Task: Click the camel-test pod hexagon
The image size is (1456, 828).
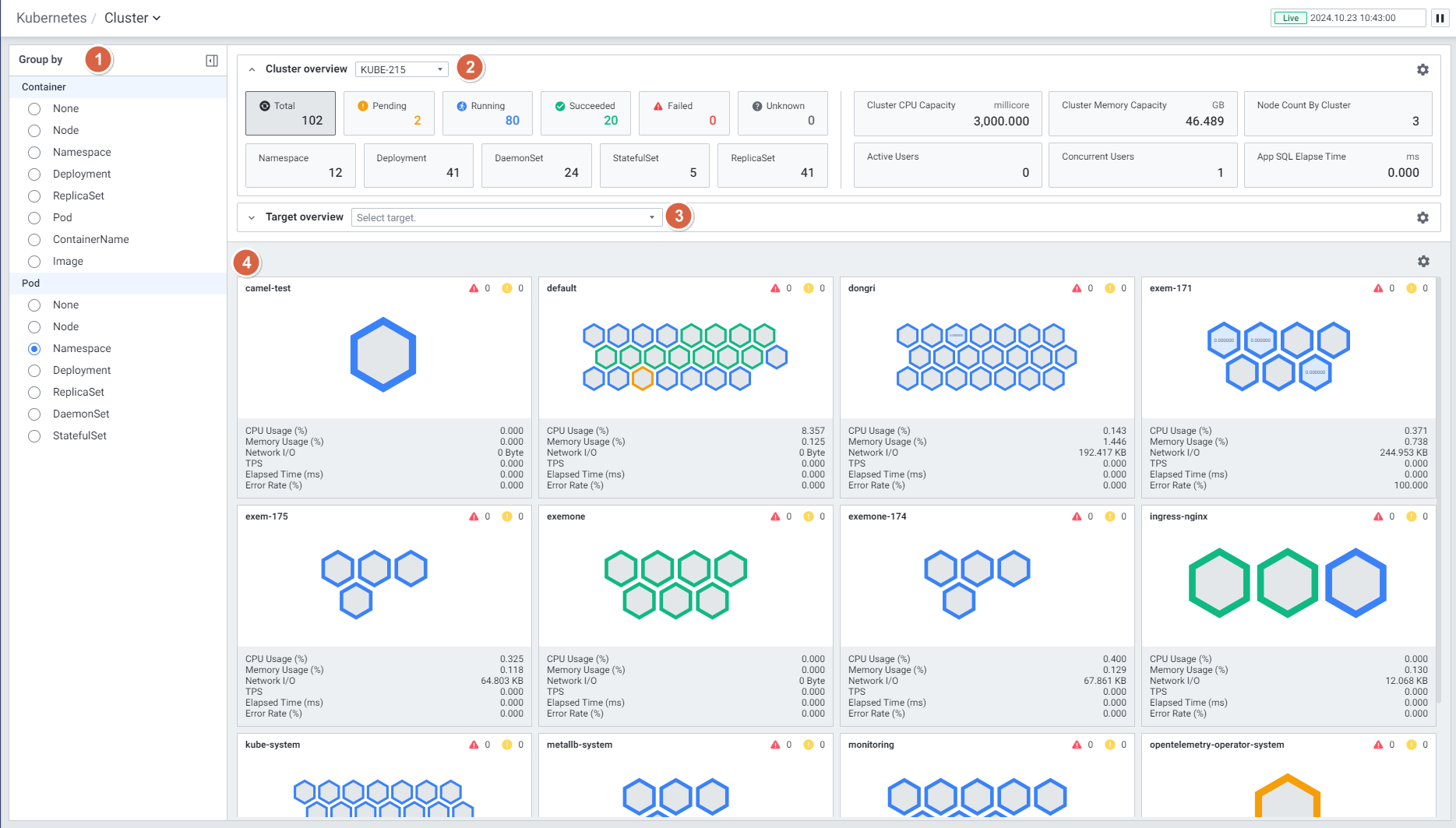Action: click(383, 354)
